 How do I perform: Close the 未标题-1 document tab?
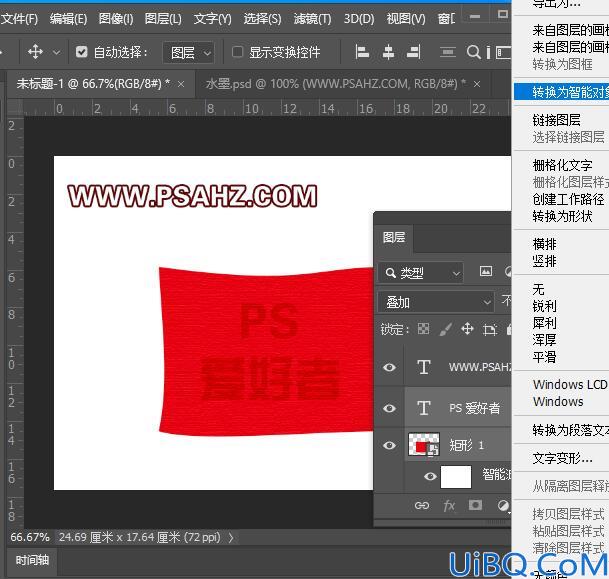click(x=181, y=84)
